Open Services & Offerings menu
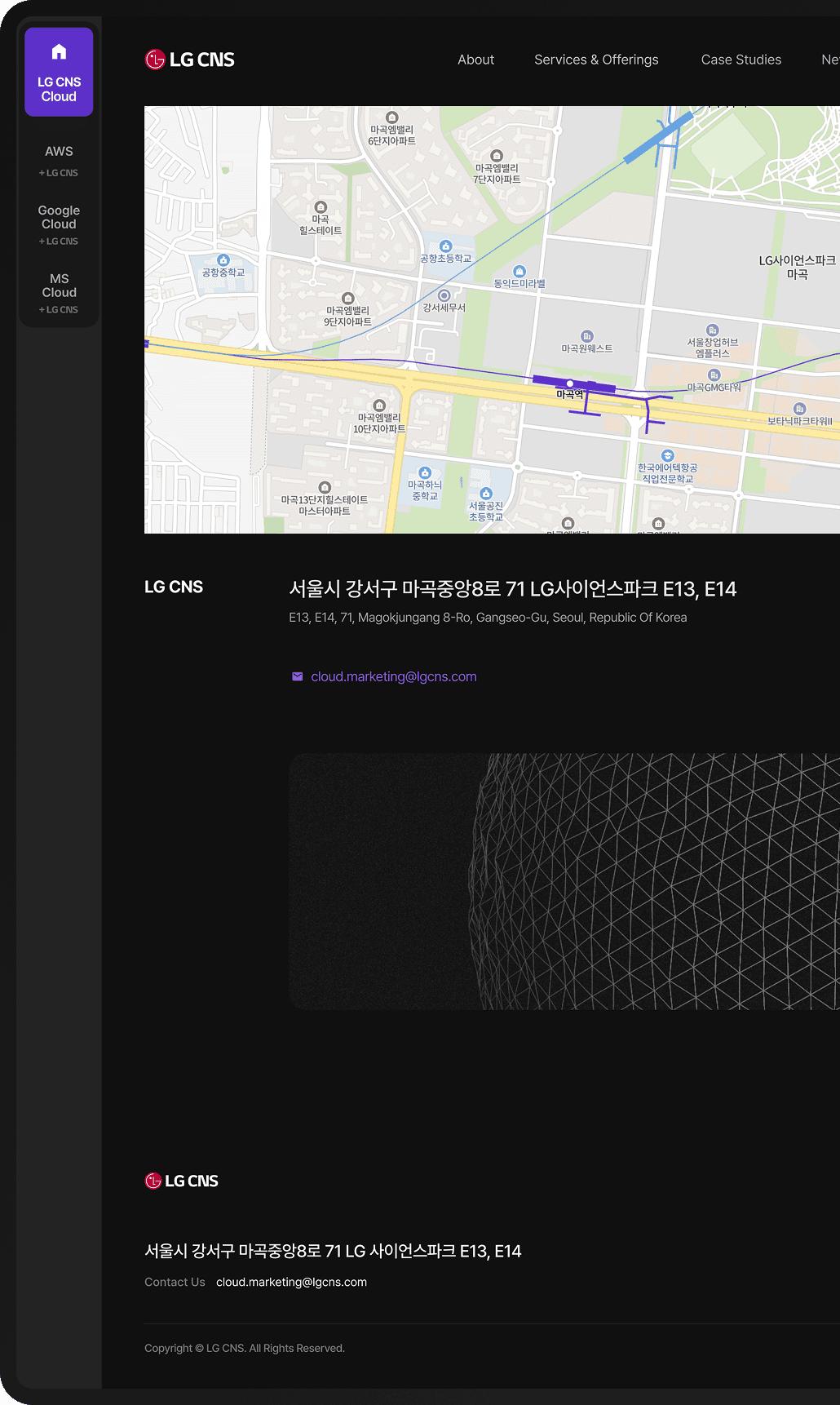Viewport: 840px width, 1405px height. [596, 60]
